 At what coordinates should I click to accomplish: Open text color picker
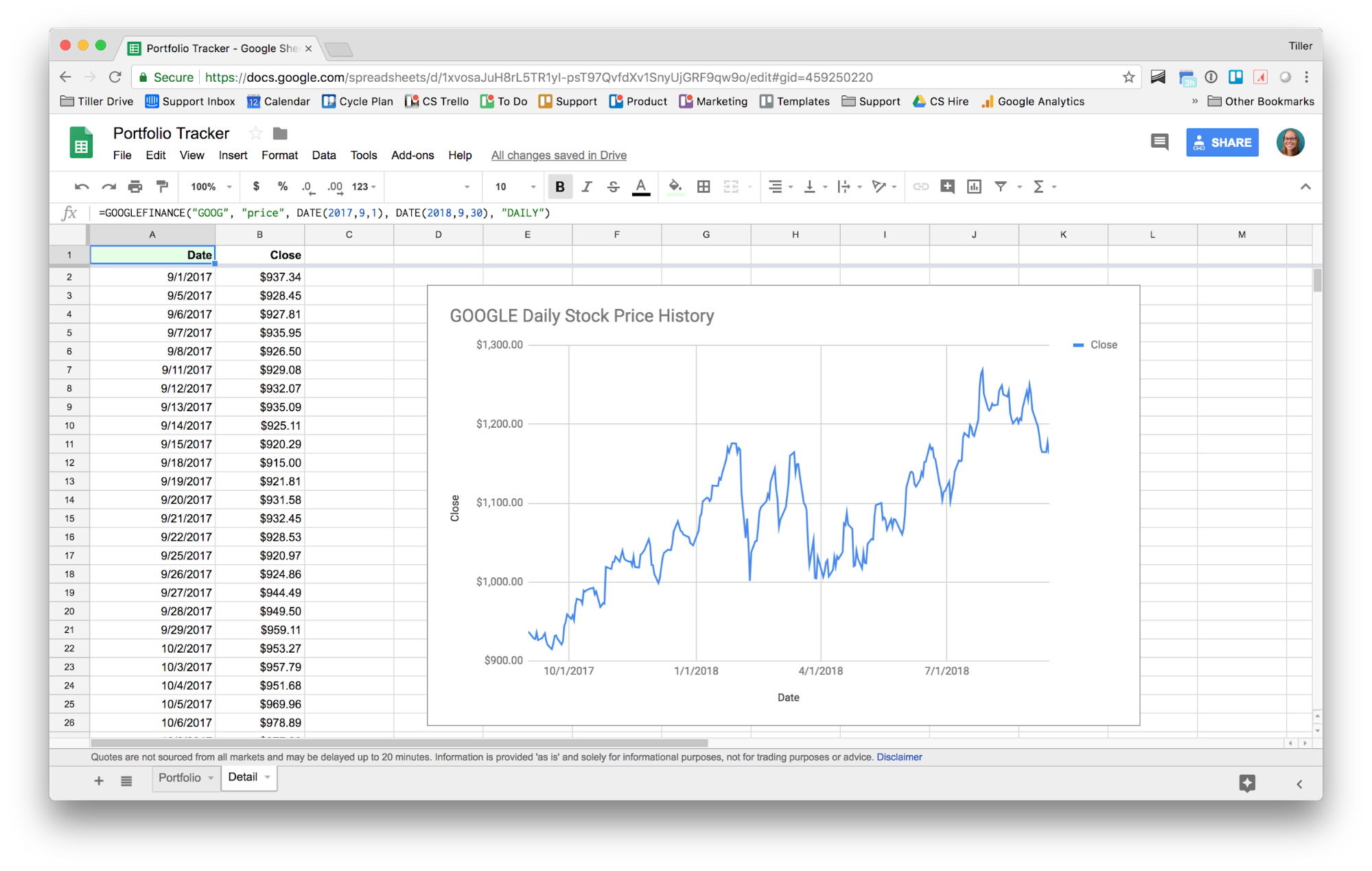[x=641, y=187]
